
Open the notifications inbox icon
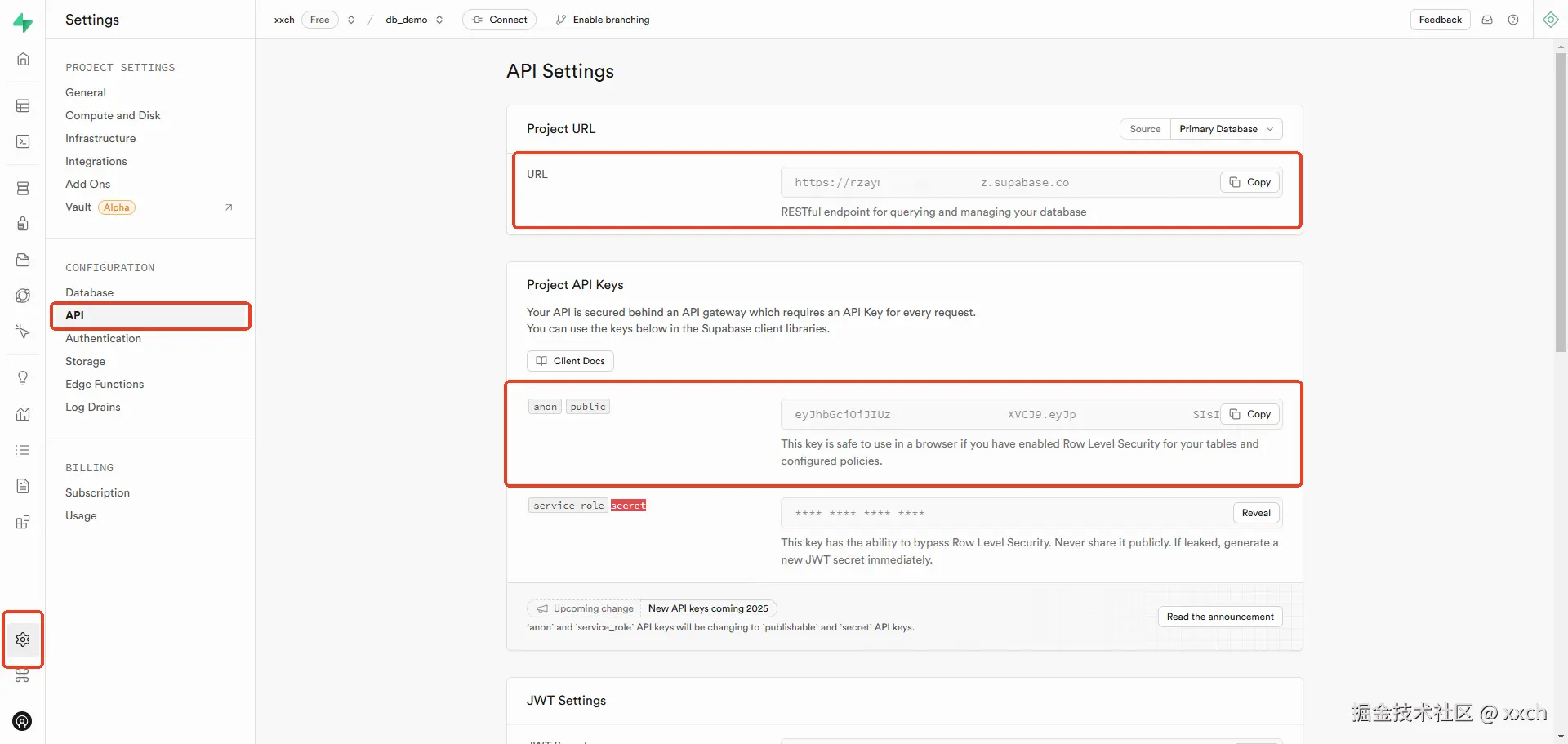(1487, 20)
